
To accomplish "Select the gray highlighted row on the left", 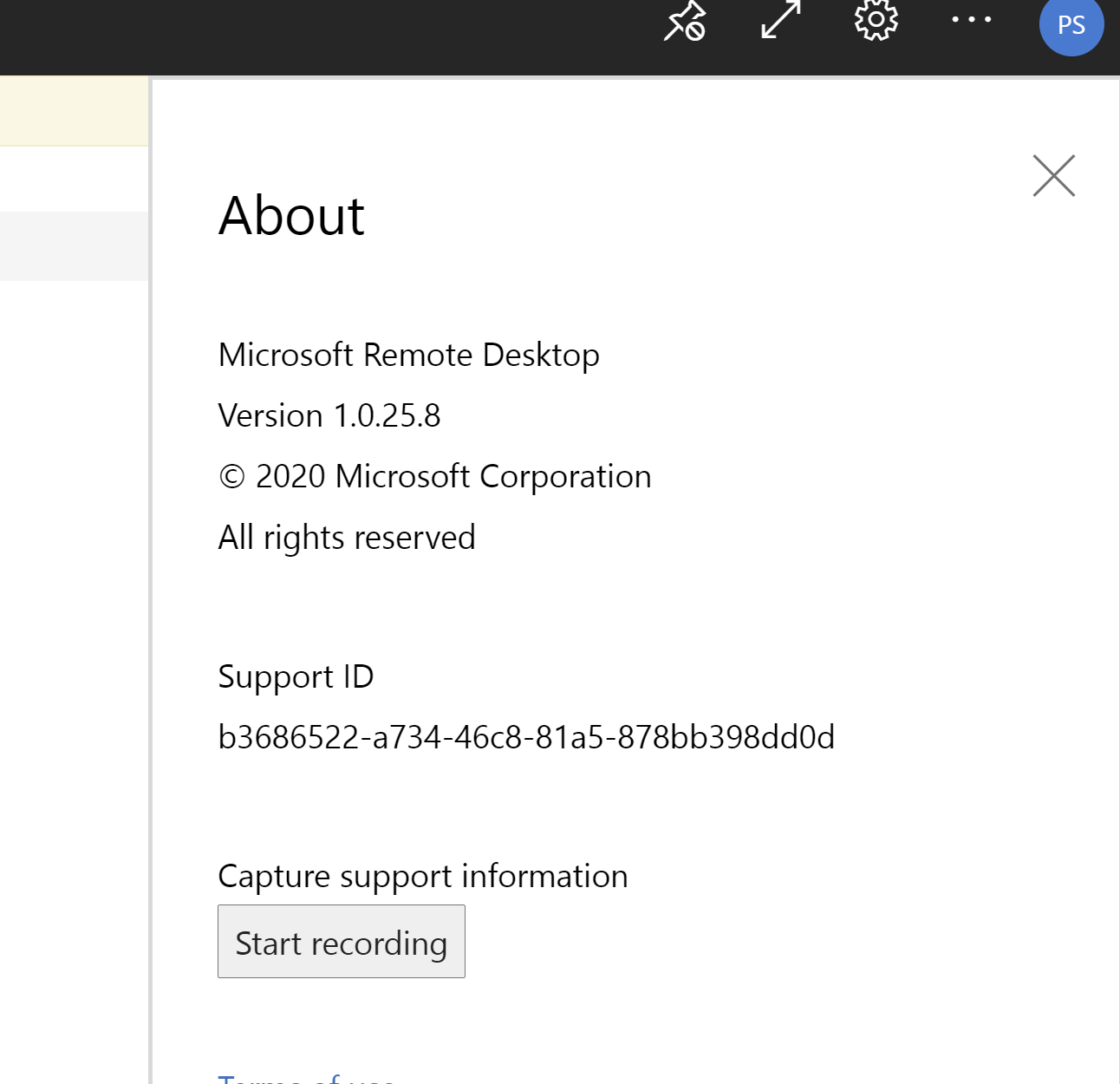I will point(74,246).
